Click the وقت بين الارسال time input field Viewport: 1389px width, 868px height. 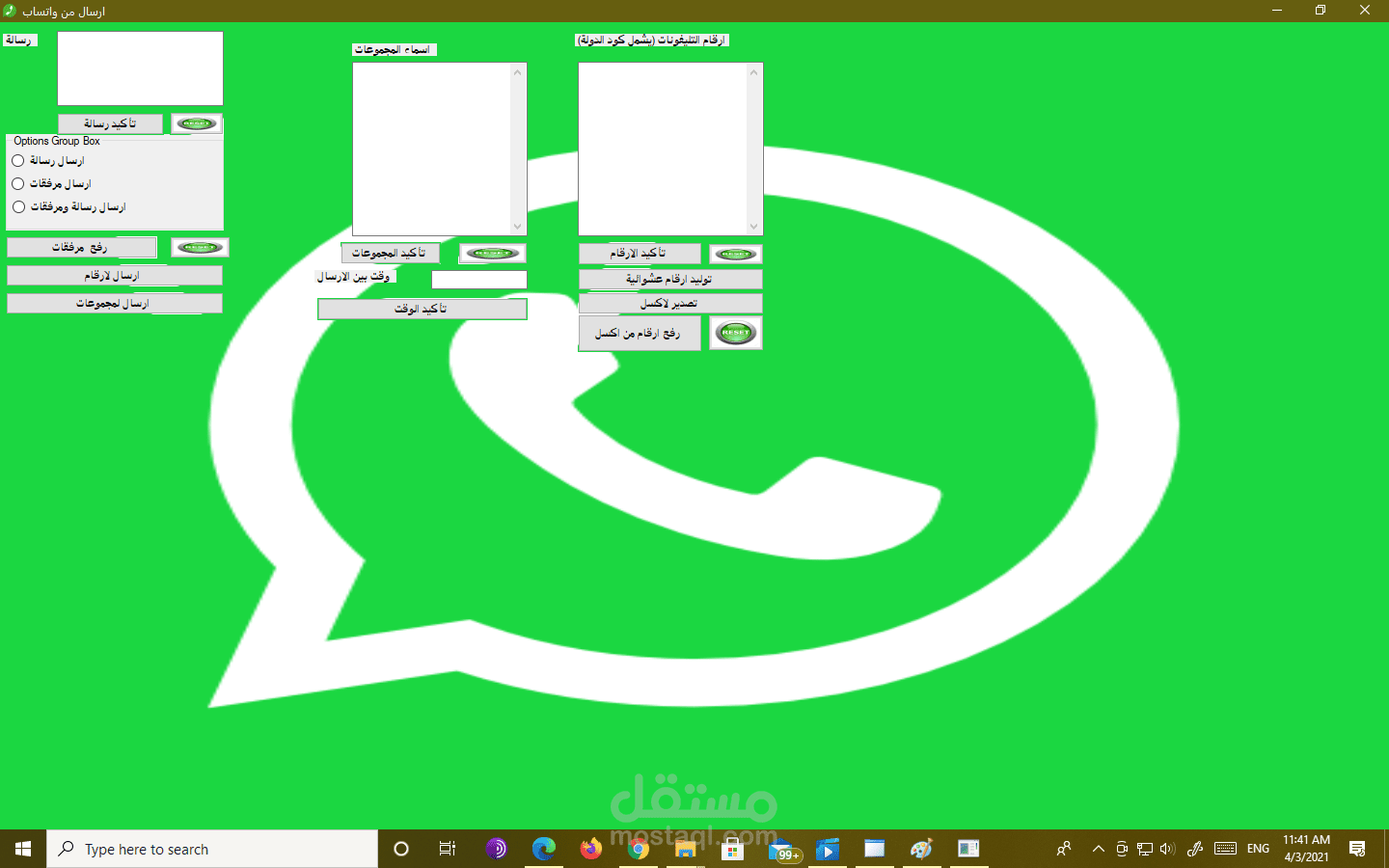[x=479, y=280]
